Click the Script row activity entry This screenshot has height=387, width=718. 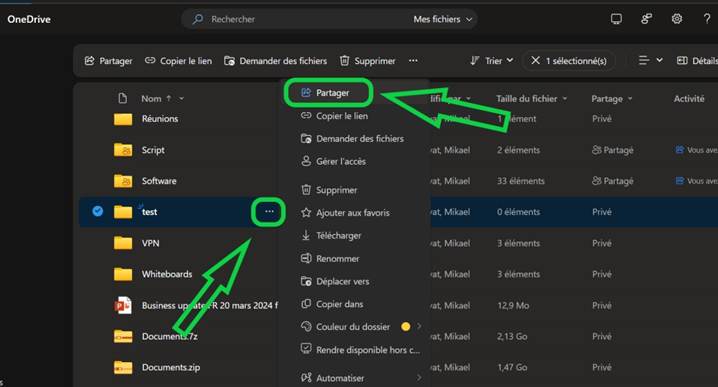pyautogui.click(x=696, y=150)
